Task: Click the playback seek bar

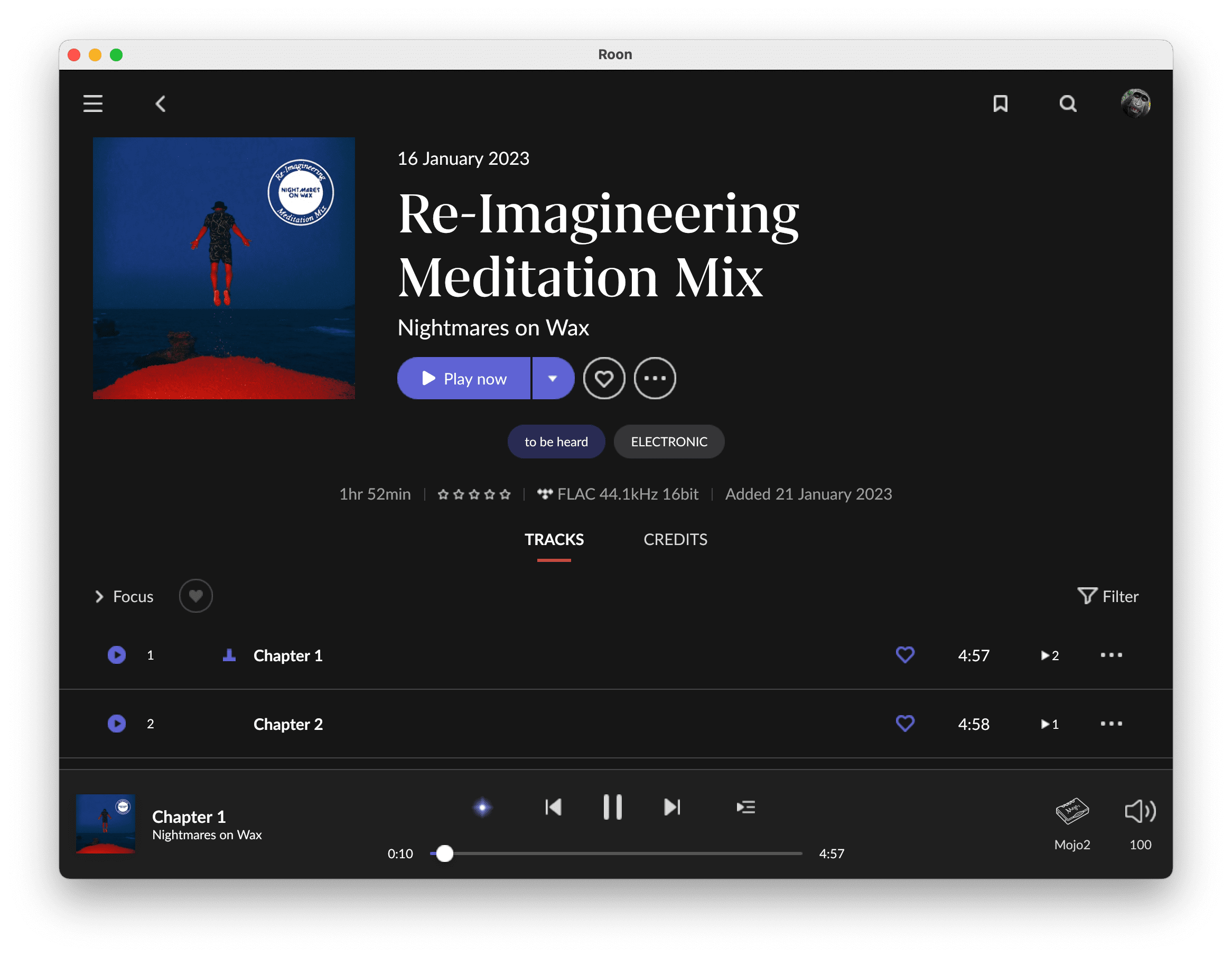Action: pos(616,854)
